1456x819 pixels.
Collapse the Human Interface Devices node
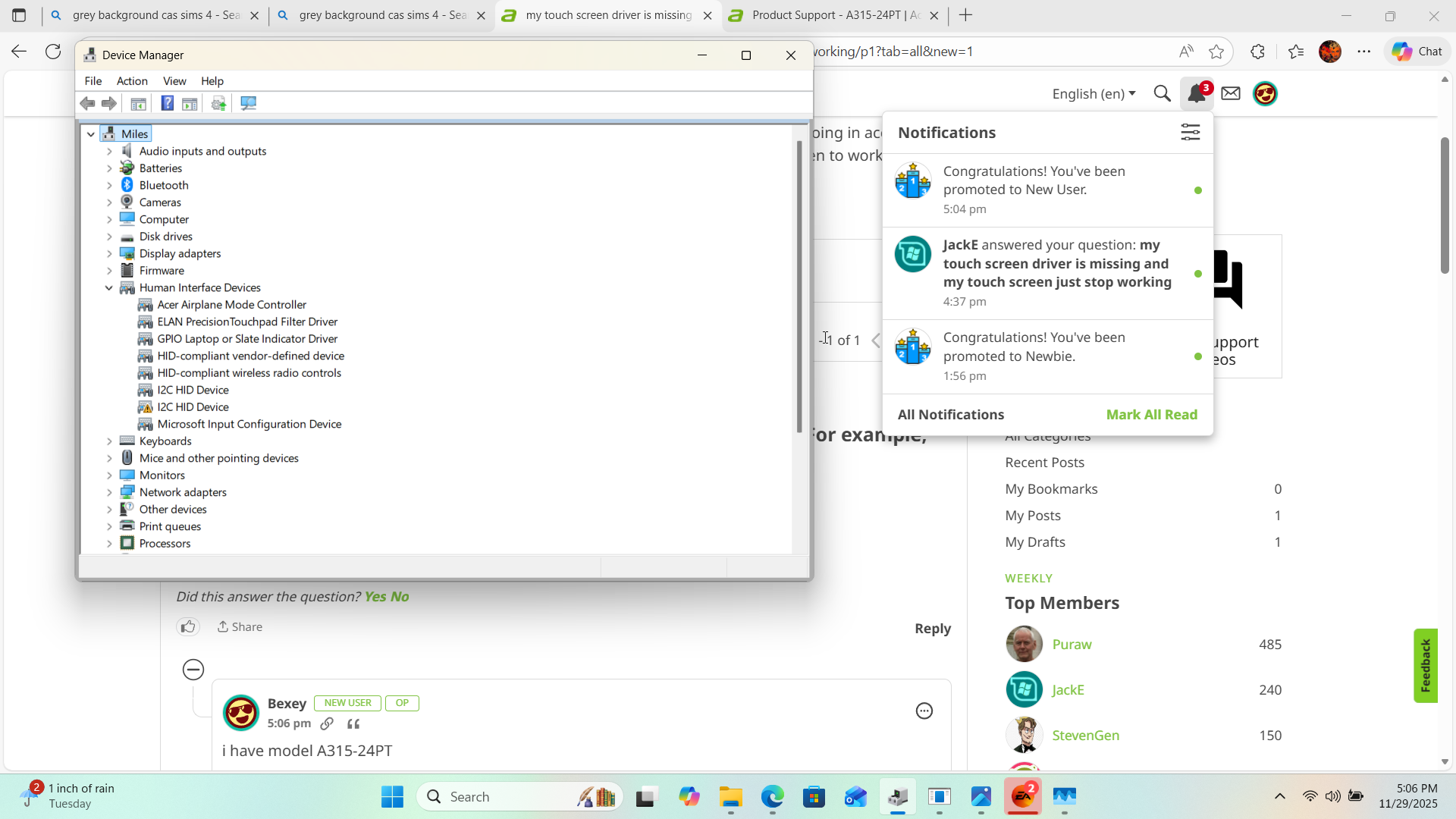[109, 288]
